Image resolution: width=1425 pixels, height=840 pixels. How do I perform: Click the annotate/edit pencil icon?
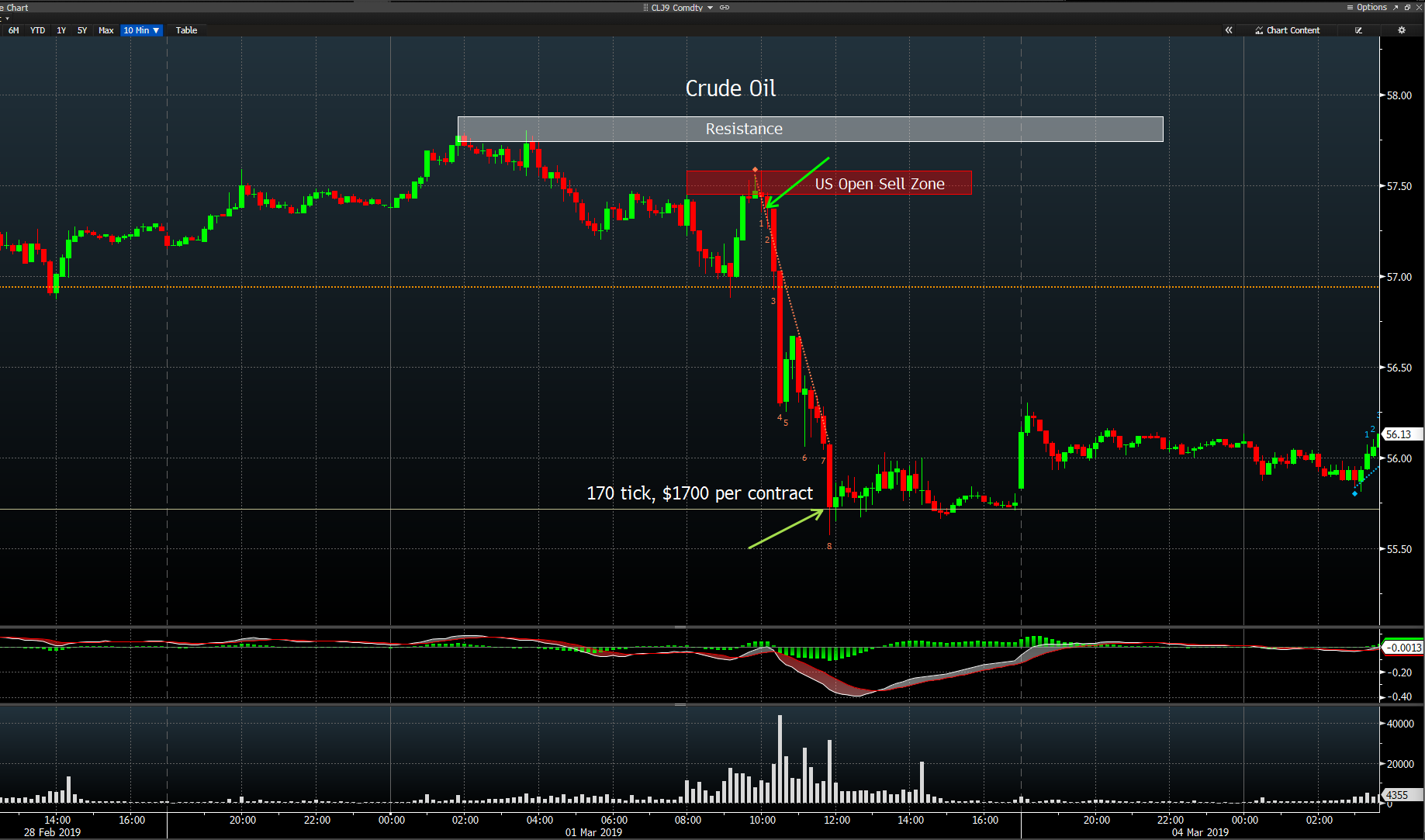tap(1358, 30)
